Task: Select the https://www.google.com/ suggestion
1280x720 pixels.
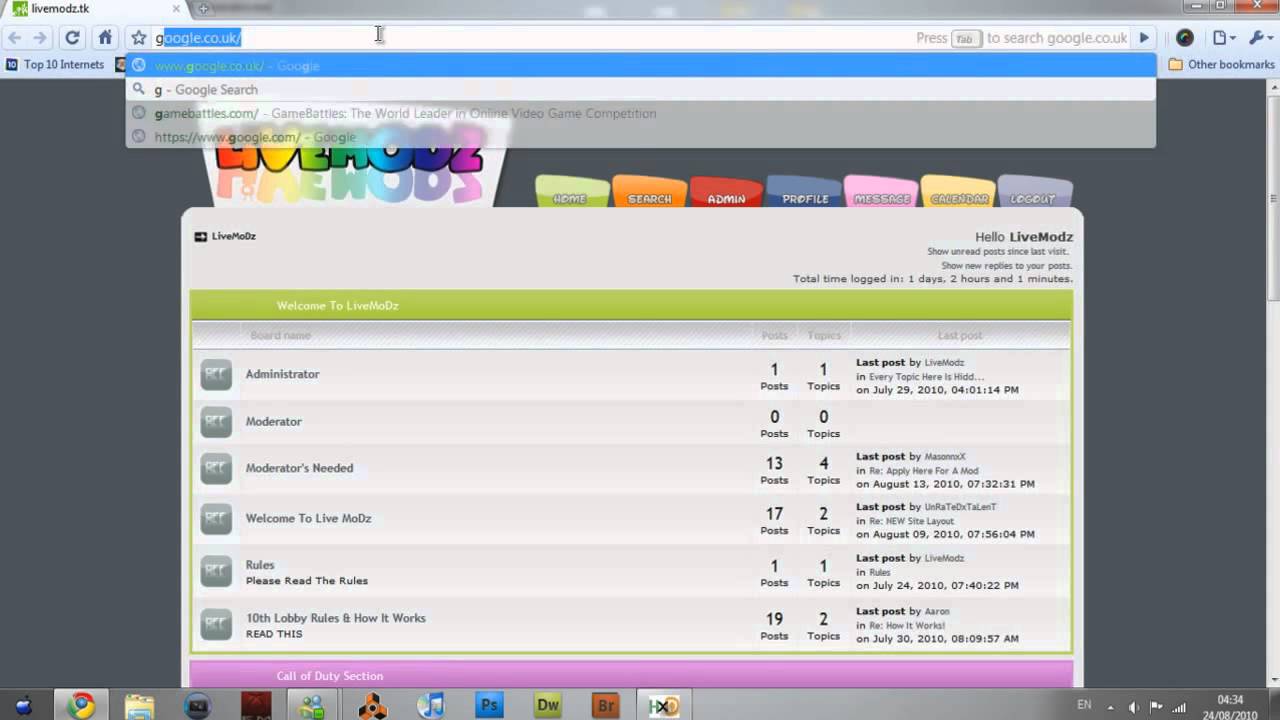Action: (641, 137)
